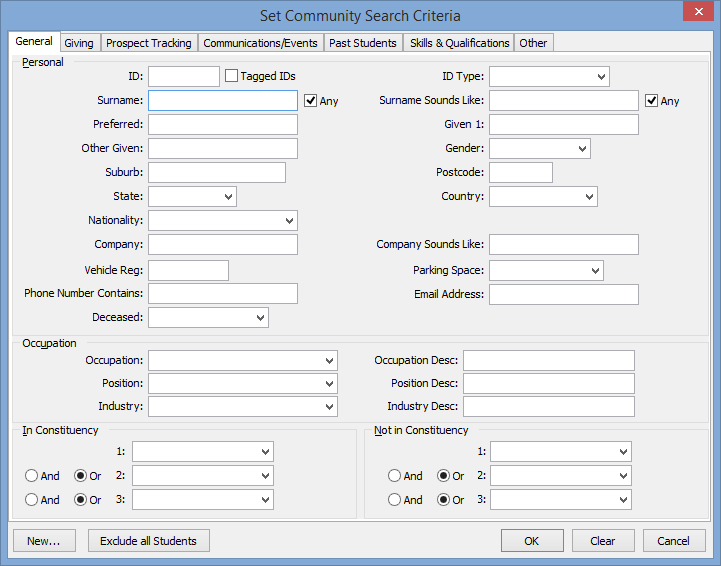This screenshot has width=721, height=566.
Task: Expand the Country dropdown
Action: click(544, 196)
